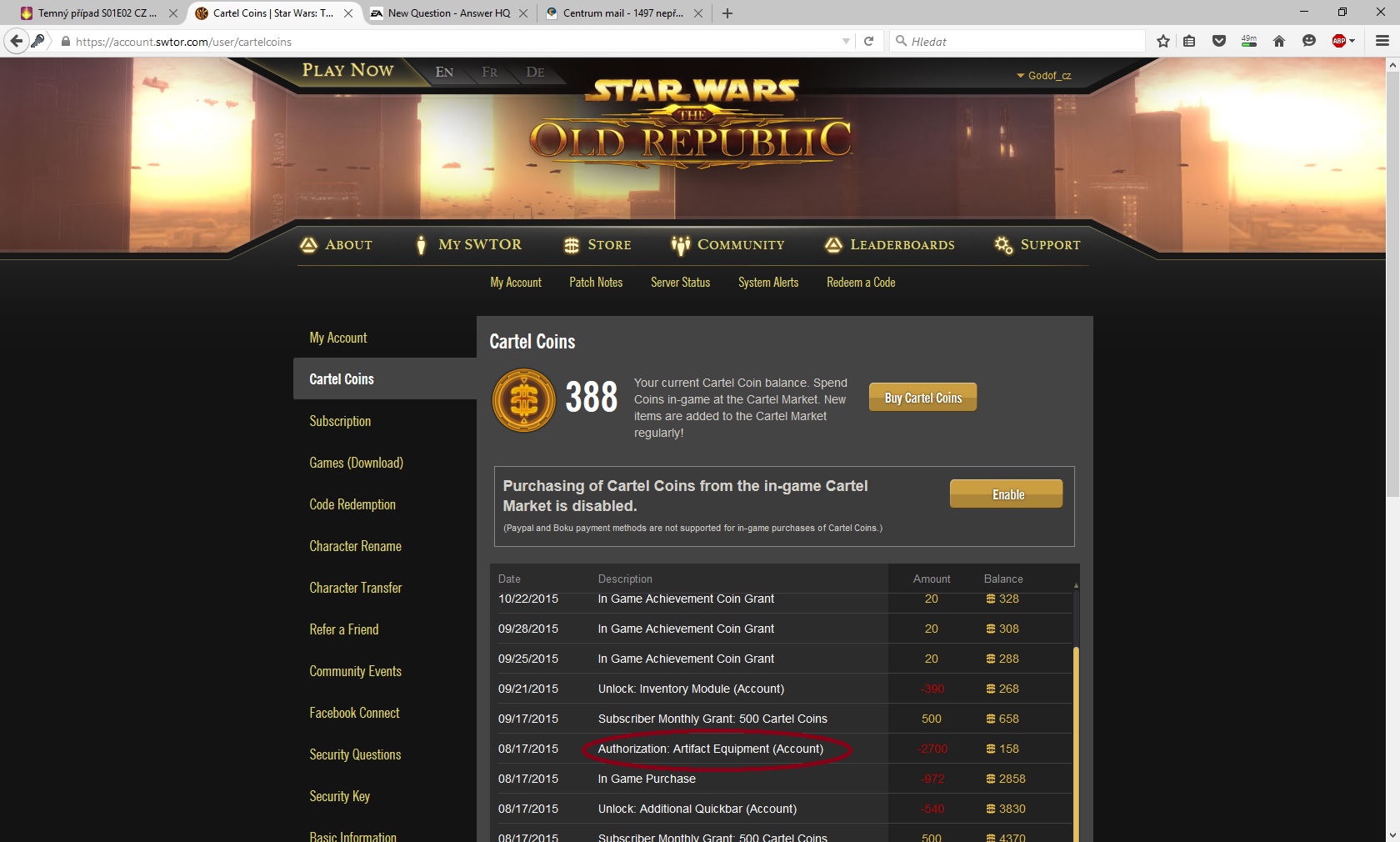Open Security Questions in the sidebar
The width and height of the screenshot is (1400, 842).
pyautogui.click(x=355, y=754)
